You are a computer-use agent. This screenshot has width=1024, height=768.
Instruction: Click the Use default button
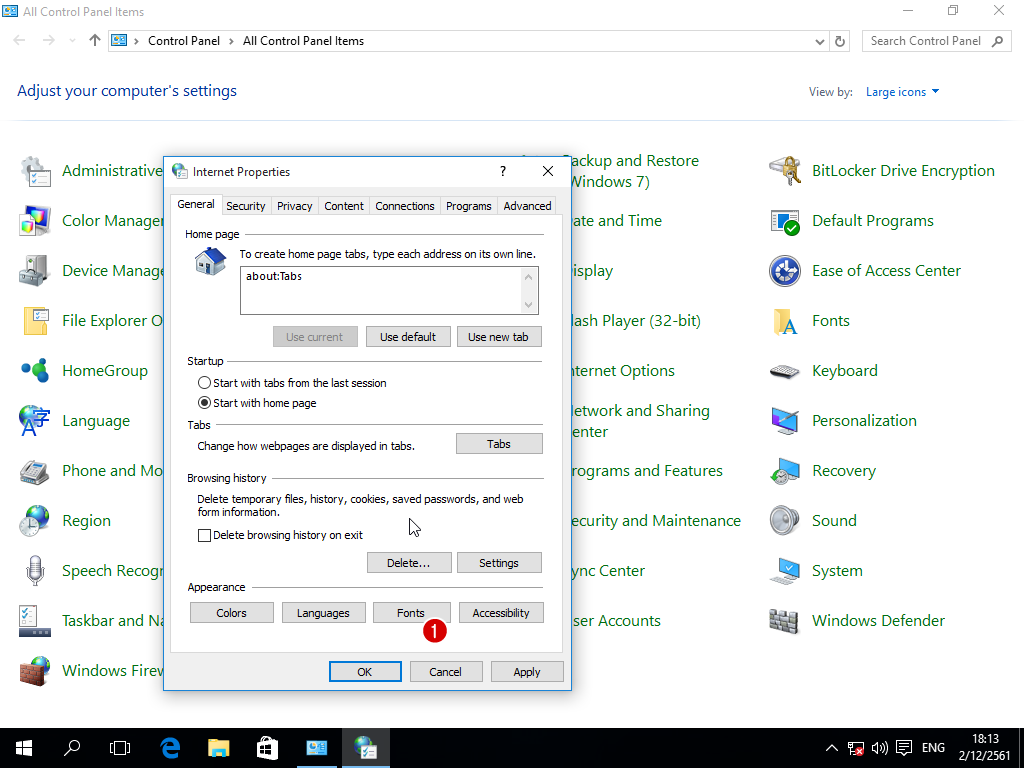pyautogui.click(x=408, y=337)
